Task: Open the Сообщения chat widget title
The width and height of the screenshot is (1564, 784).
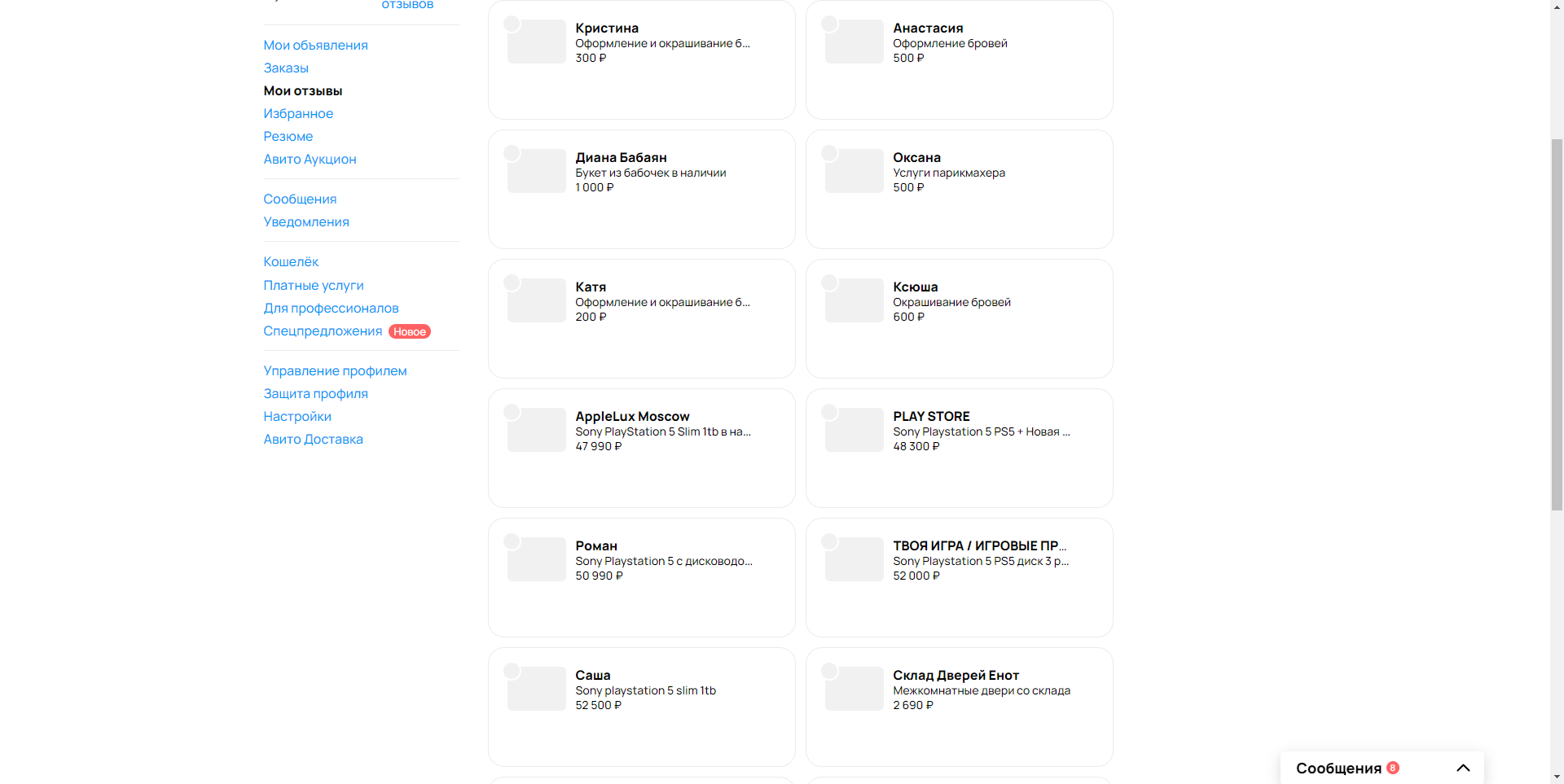Action: click(x=1338, y=768)
